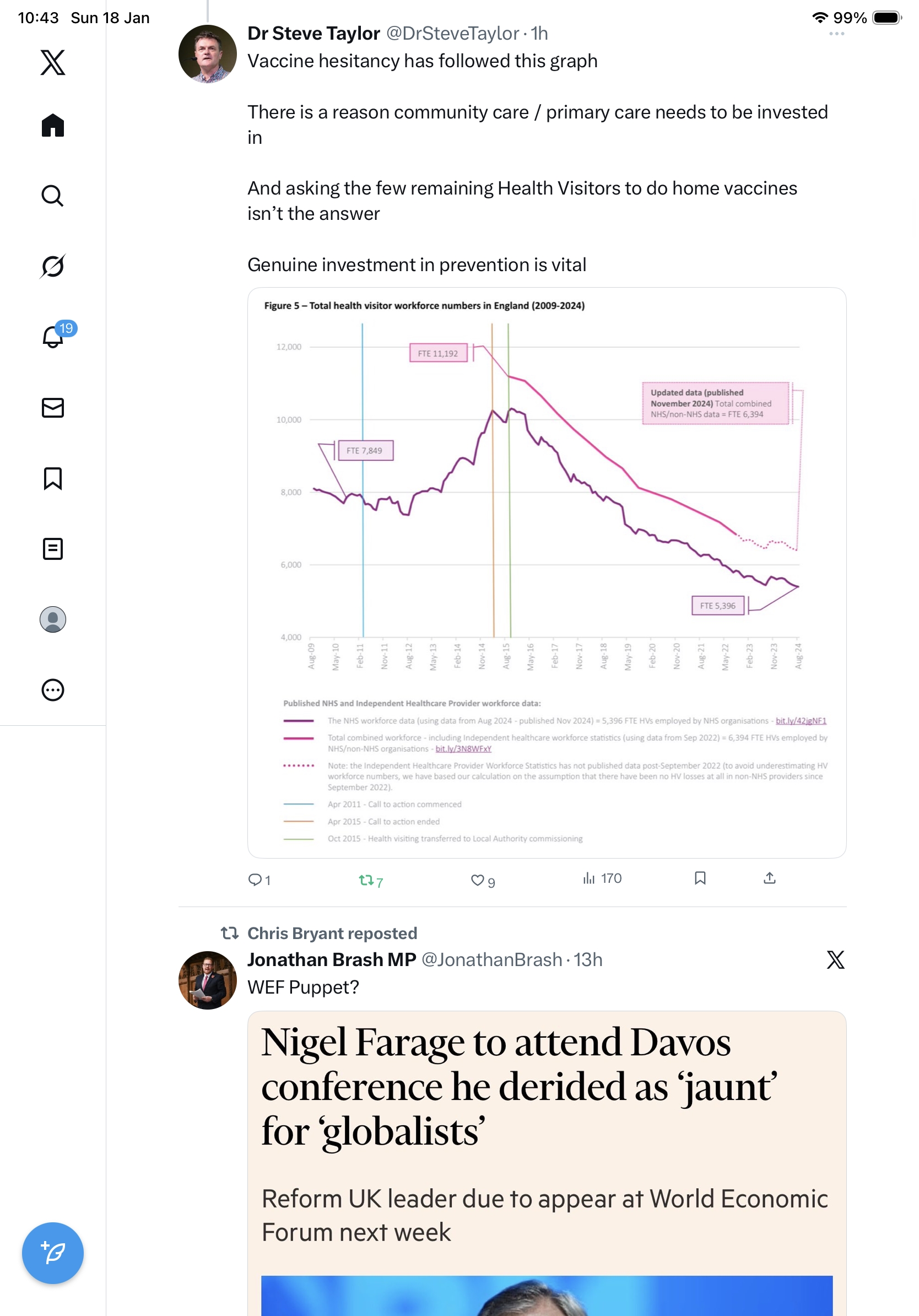919x1316 pixels.
Task: Open the profile avatar in sidebar
Action: coord(53,619)
